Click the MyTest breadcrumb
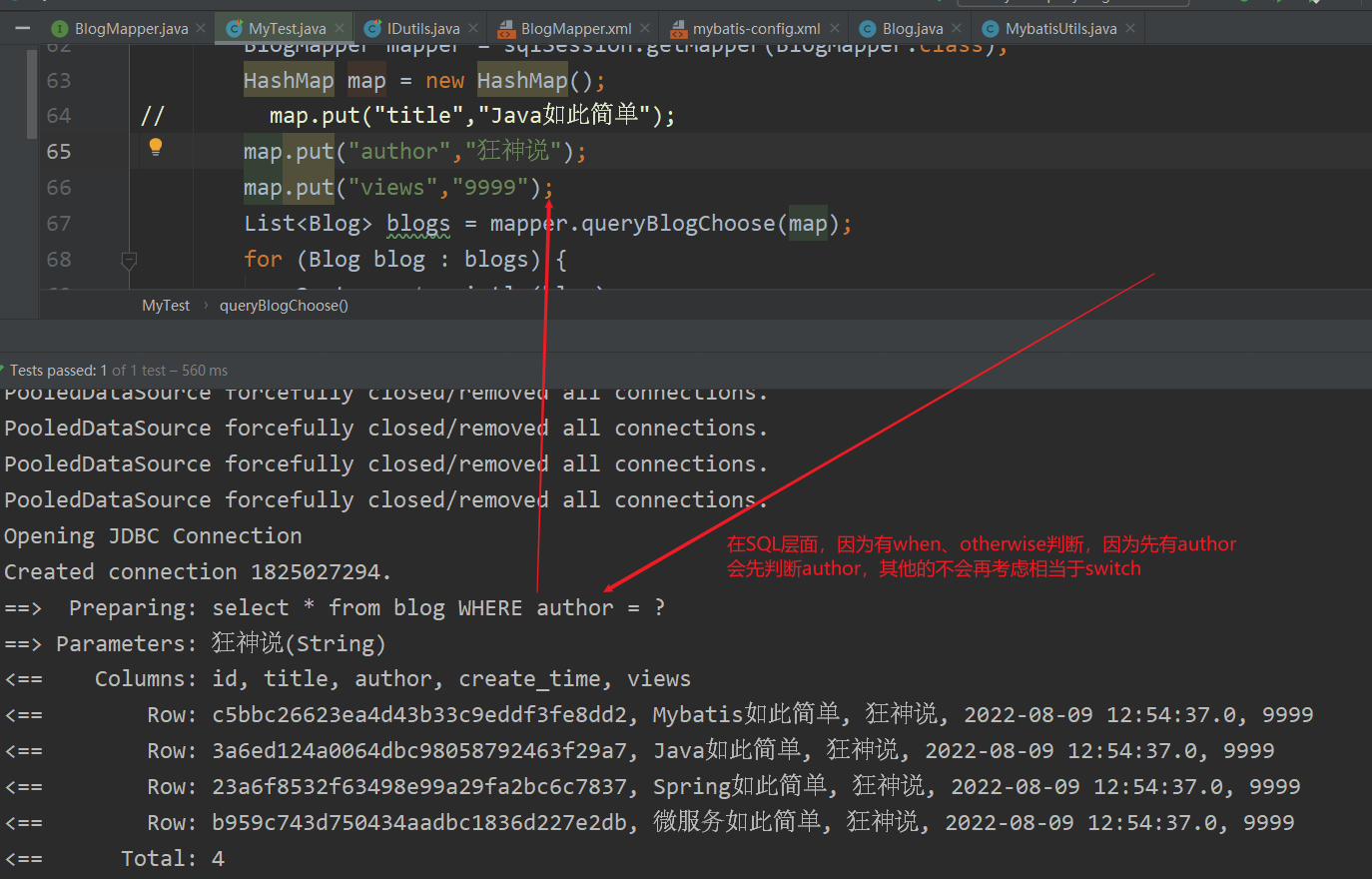 click(x=166, y=306)
